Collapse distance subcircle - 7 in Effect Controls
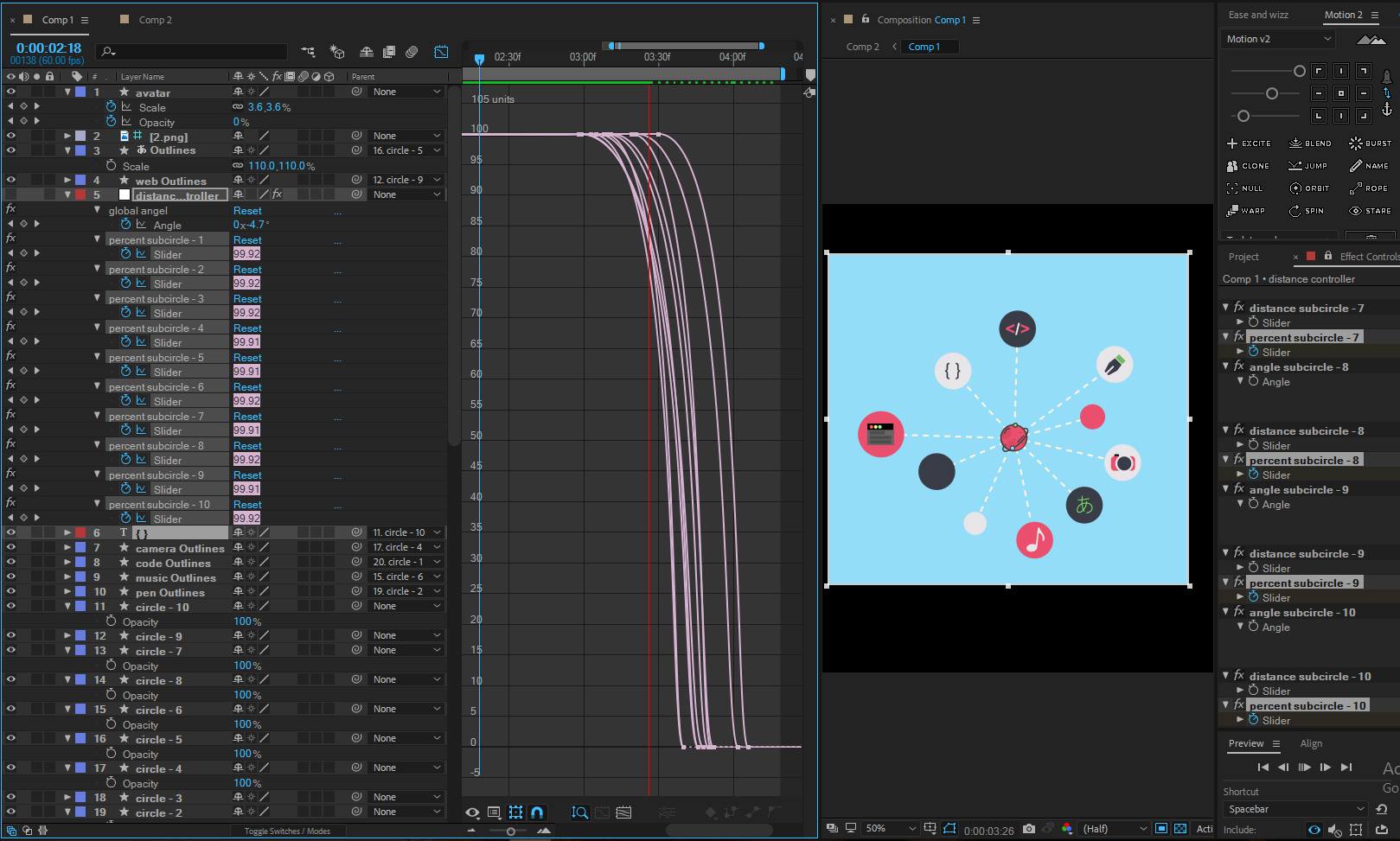Image resolution: width=1400 pixels, height=841 pixels. [1226, 308]
